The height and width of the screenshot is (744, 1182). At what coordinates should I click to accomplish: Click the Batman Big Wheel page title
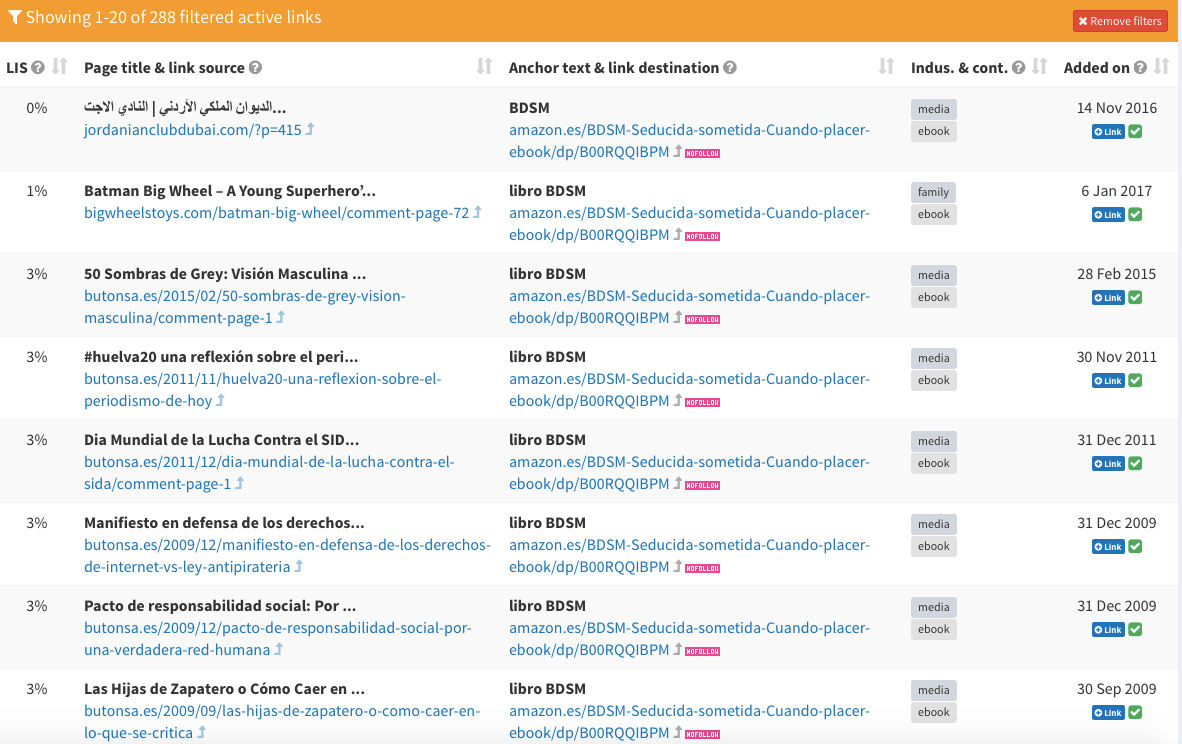pyautogui.click(x=230, y=191)
